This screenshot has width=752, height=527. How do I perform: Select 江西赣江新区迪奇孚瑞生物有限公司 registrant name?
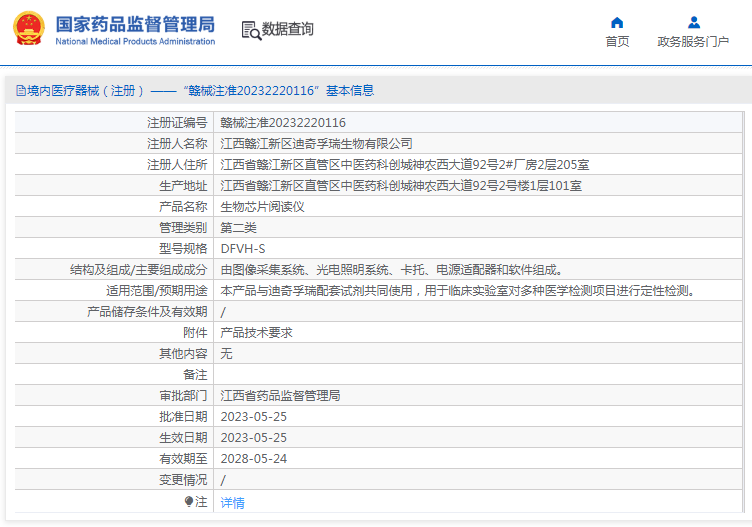coord(317,144)
